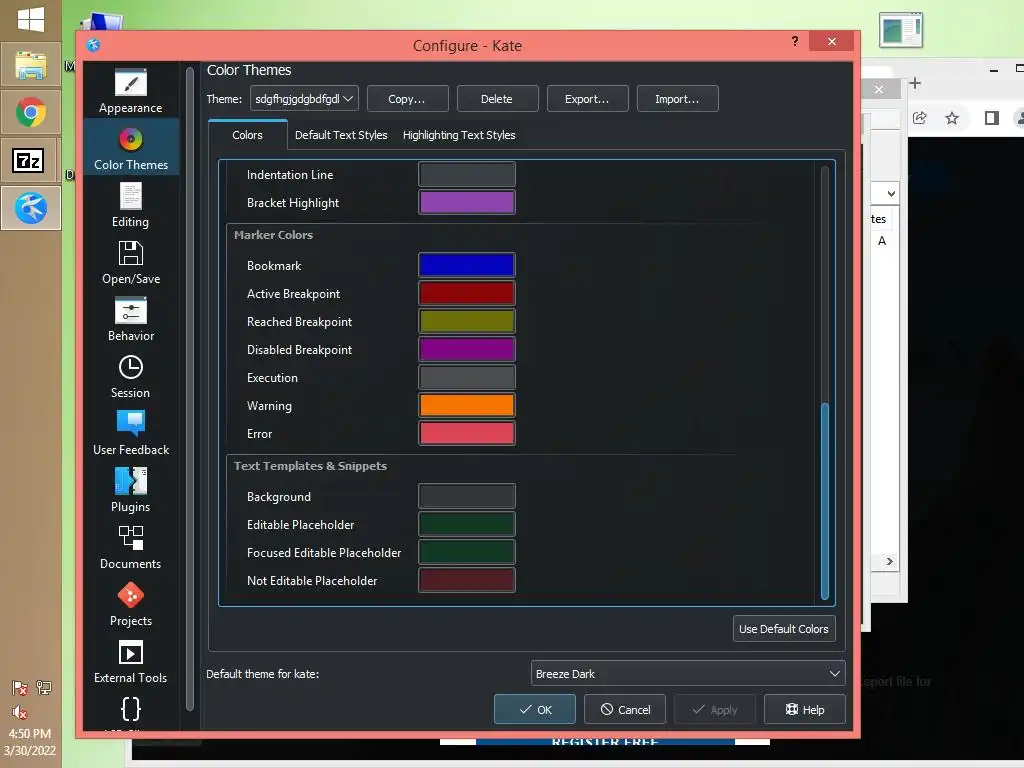The image size is (1024, 768).
Task: Open the Behavior settings page
Action: (131, 319)
